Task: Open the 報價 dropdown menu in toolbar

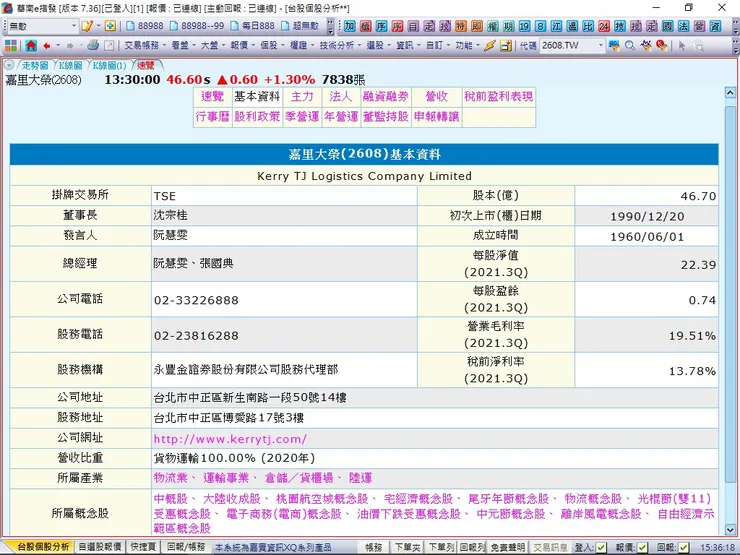Action: (x=242, y=46)
